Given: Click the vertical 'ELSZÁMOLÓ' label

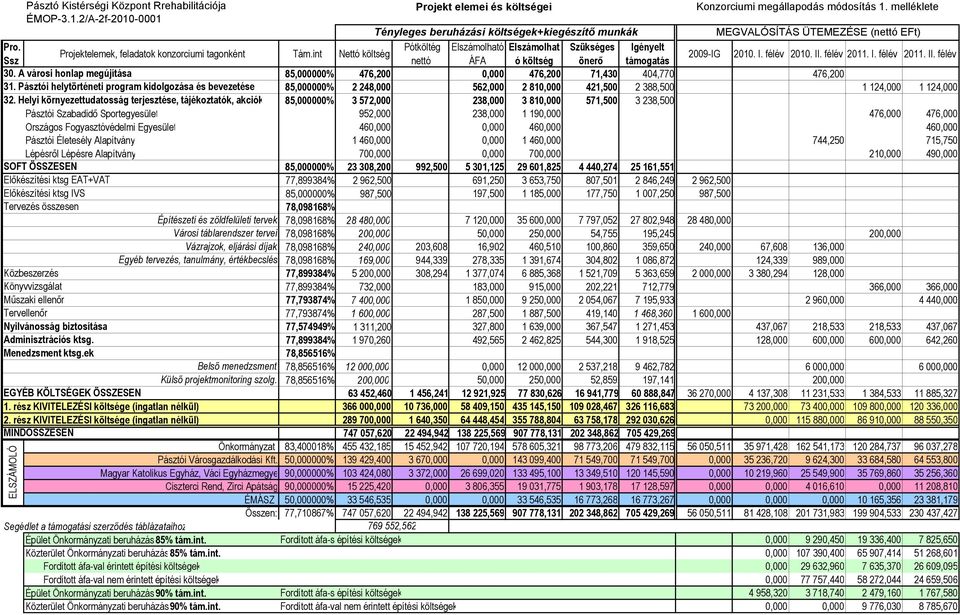Looking at the screenshot, I should pyautogui.click(x=11, y=474).
